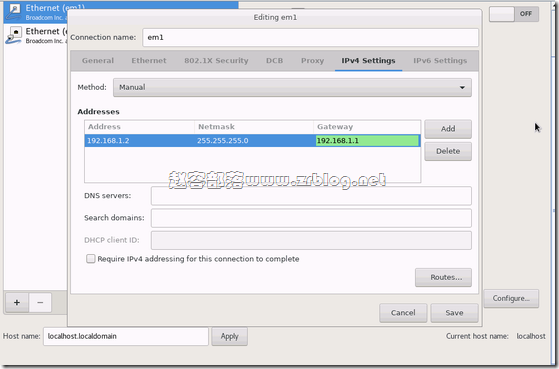Viewport: 559px width, 369px height.
Task: Click the DNS servers input field
Action: tap(311, 196)
